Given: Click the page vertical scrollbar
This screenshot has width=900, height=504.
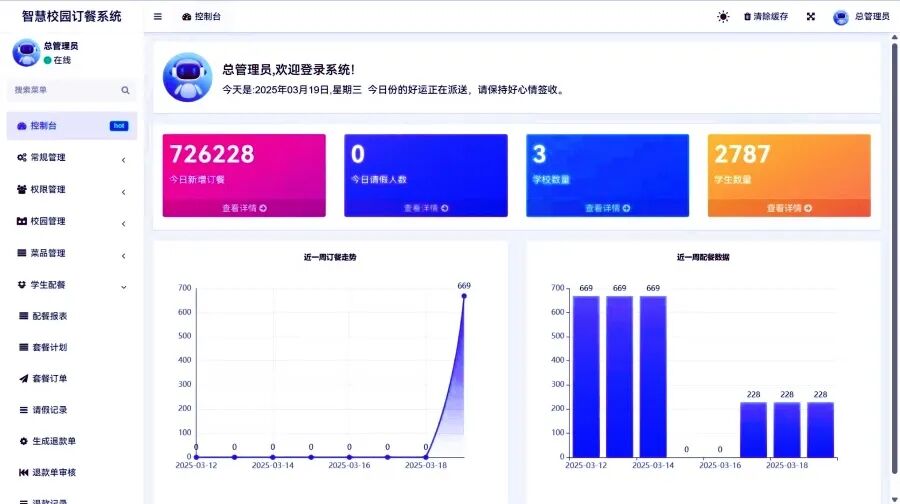Looking at the screenshot, I should [894, 258].
